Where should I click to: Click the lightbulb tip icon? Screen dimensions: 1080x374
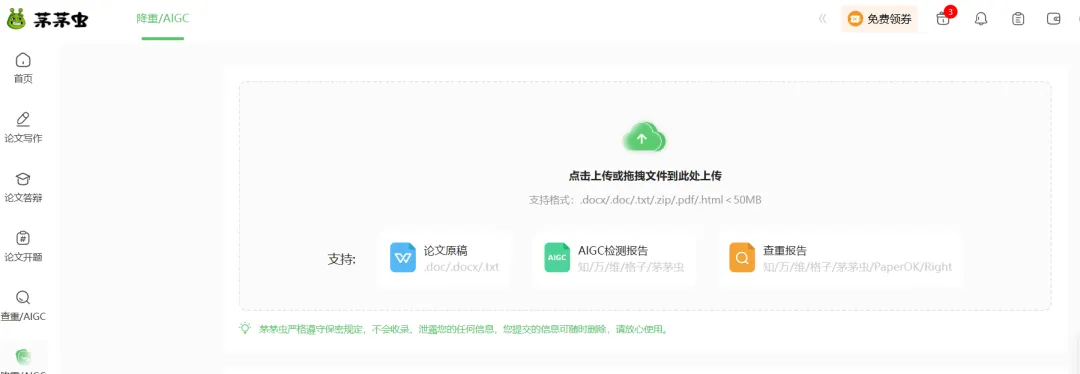point(245,329)
